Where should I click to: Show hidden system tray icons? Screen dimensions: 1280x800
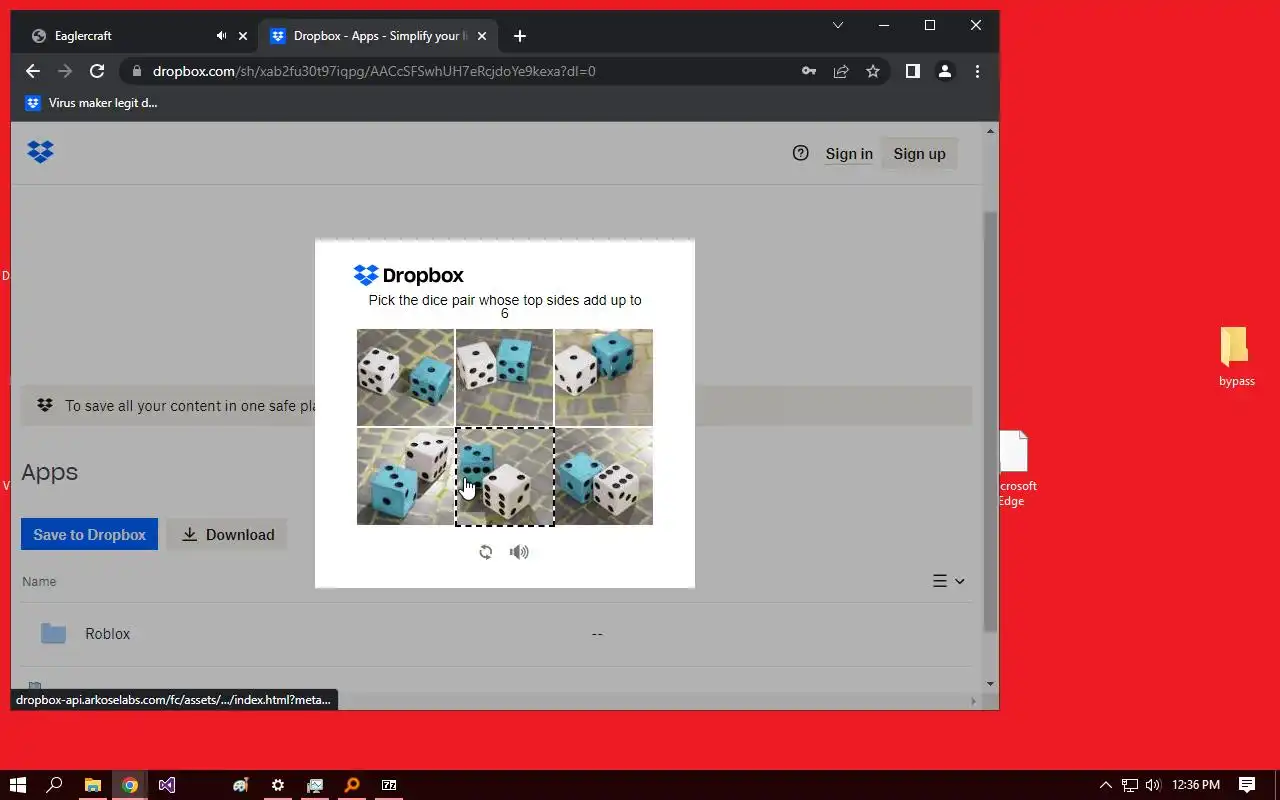tap(1105, 785)
